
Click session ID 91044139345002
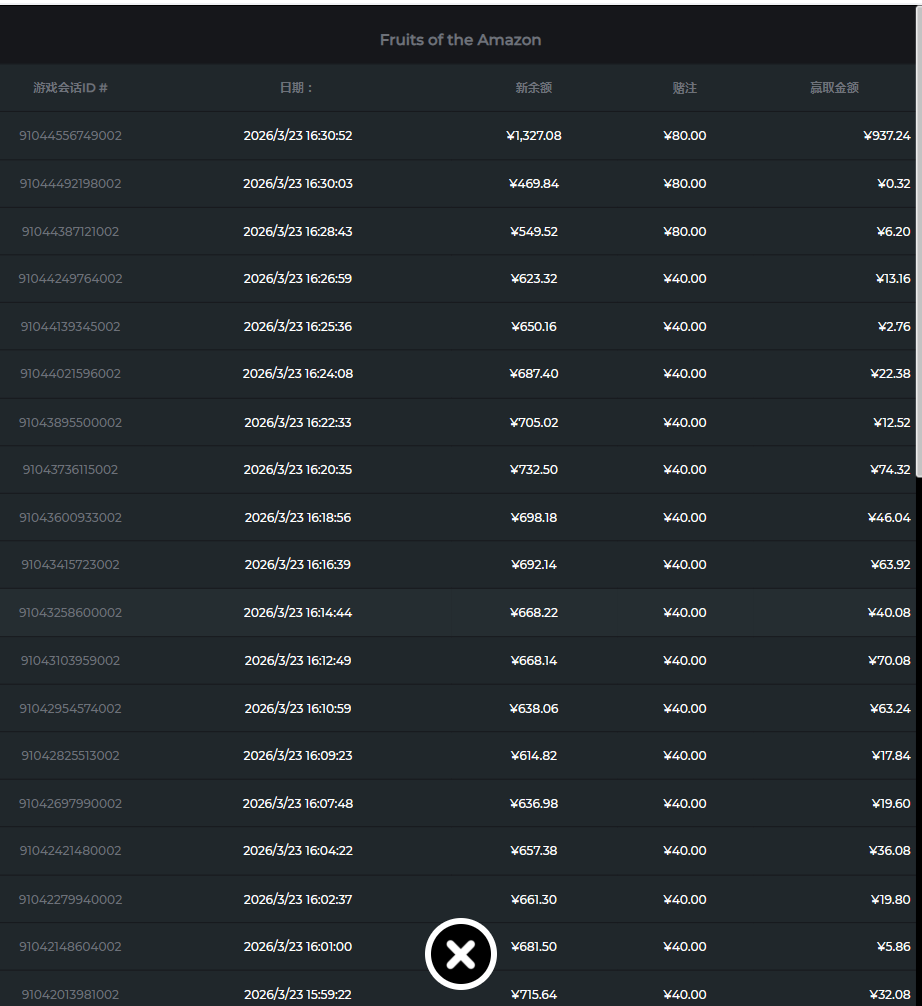click(x=70, y=327)
